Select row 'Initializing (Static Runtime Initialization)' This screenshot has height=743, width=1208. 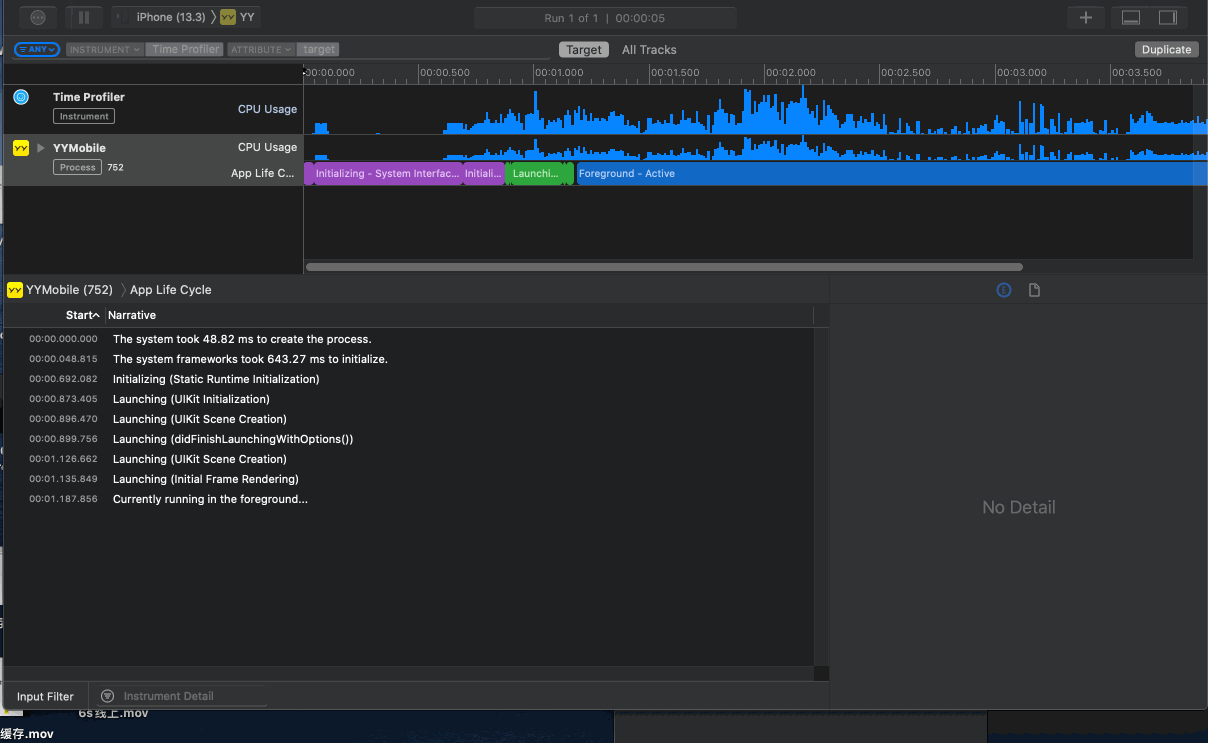tap(410, 379)
